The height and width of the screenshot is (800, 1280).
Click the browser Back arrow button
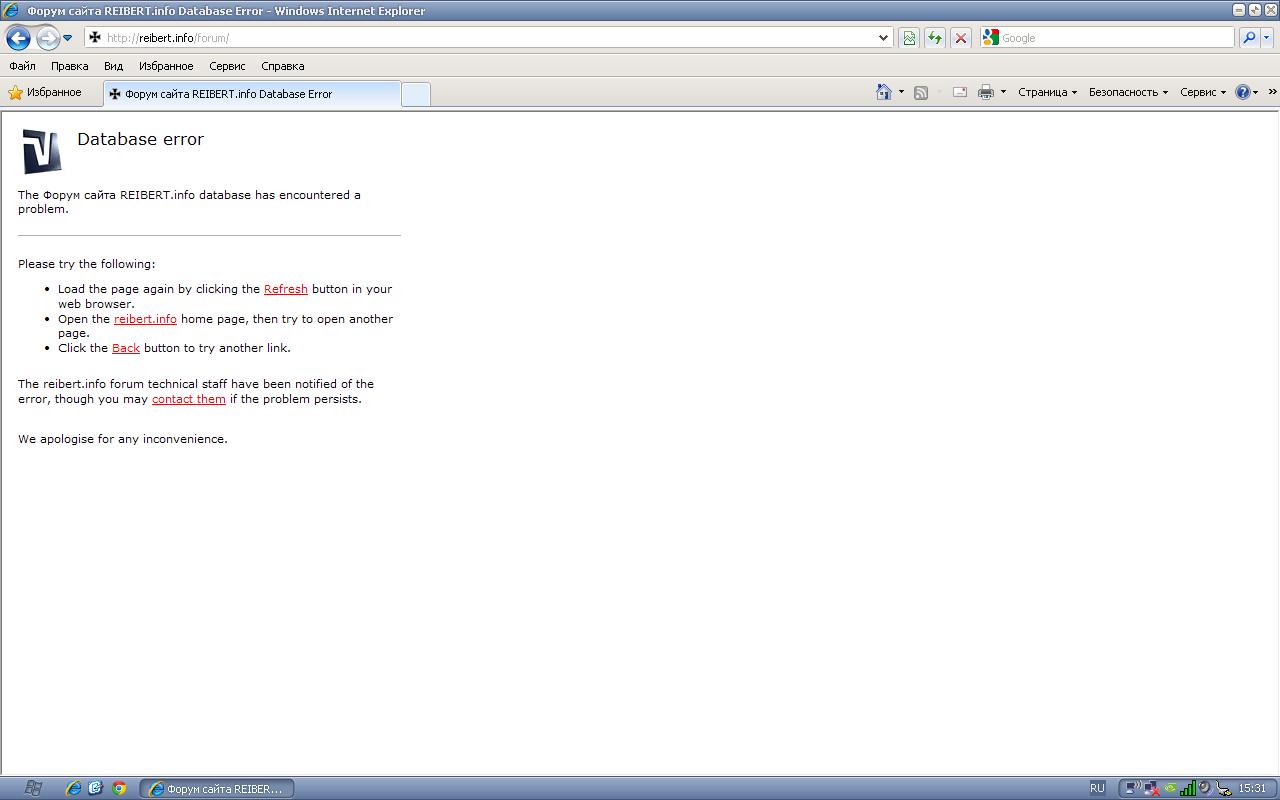point(18,38)
